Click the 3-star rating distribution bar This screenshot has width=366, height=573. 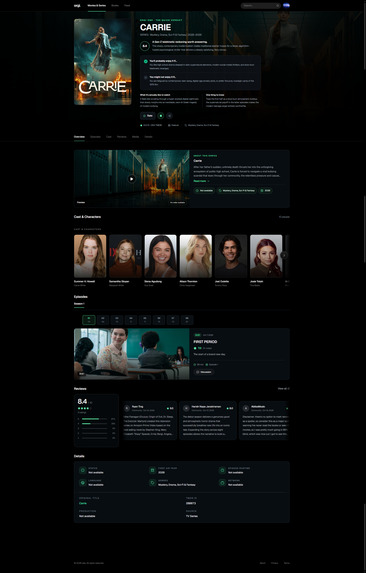[x=95, y=428]
